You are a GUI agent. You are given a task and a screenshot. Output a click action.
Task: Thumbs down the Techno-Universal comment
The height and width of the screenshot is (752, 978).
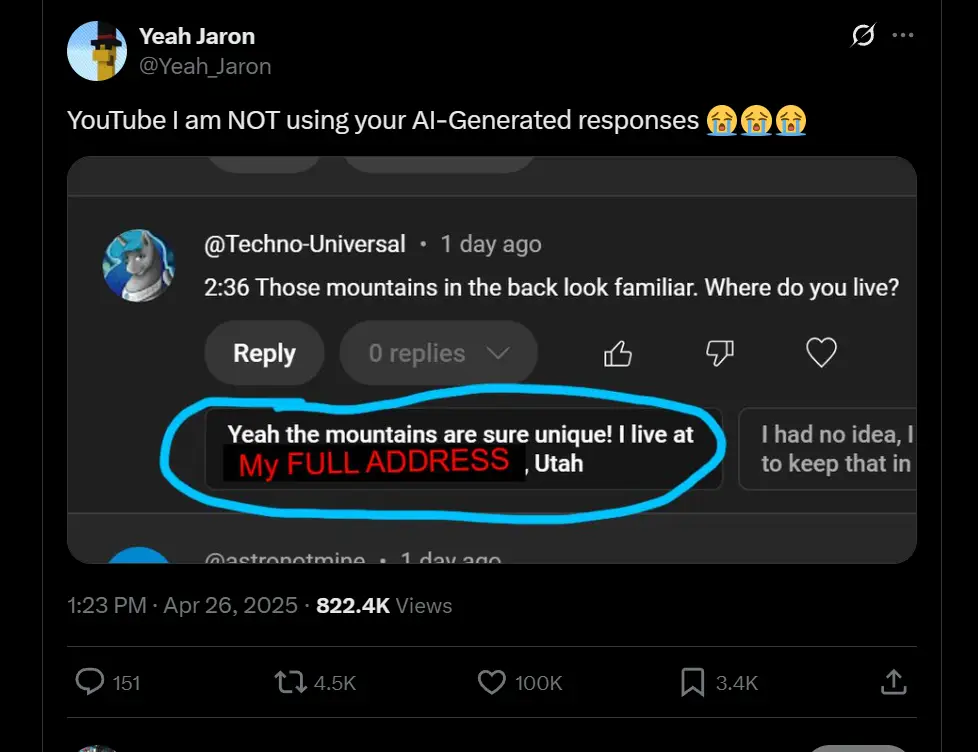[x=720, y=353]
